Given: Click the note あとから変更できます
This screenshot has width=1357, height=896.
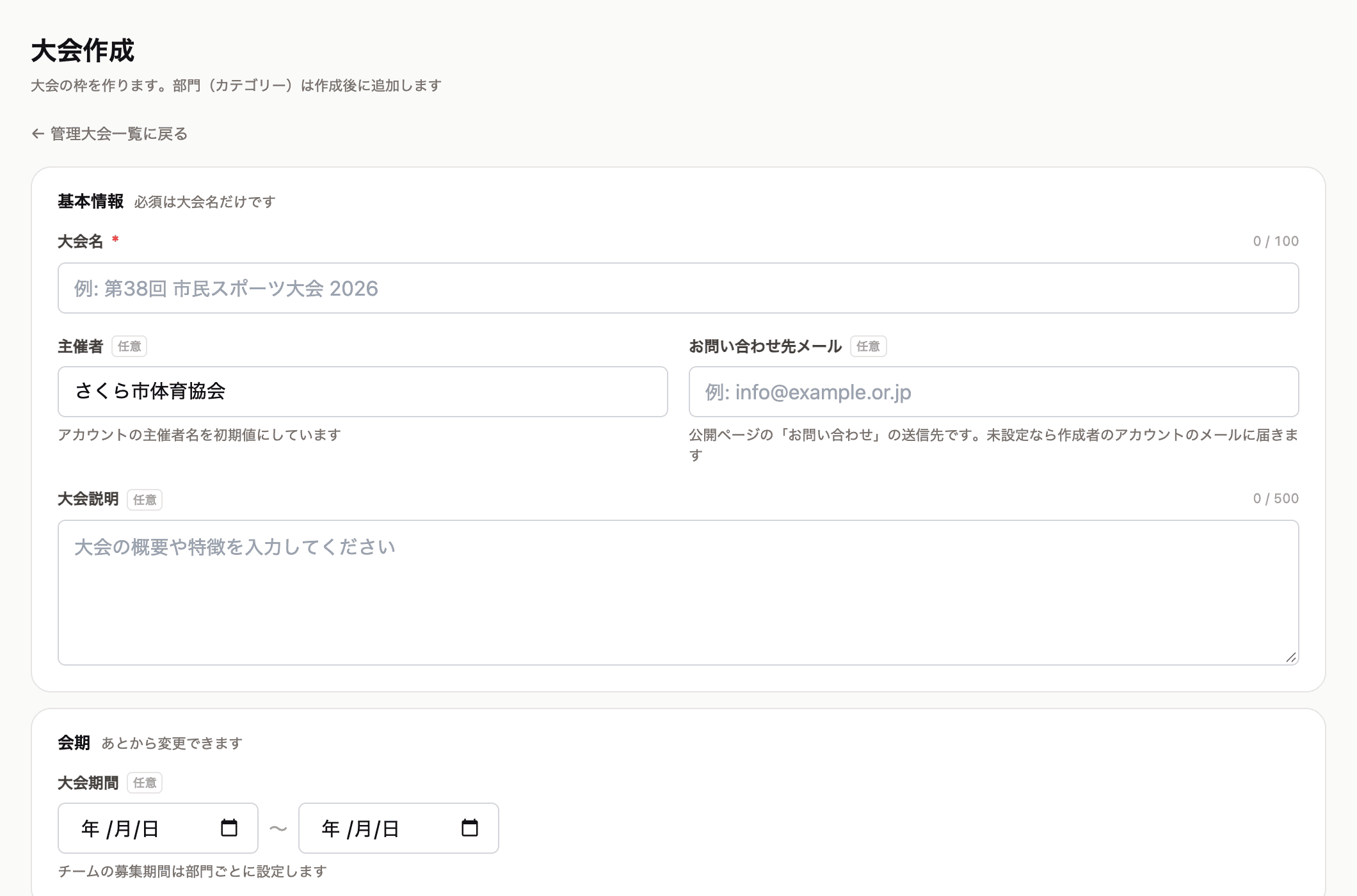Looking at the screenshot, I should [172, 743].
